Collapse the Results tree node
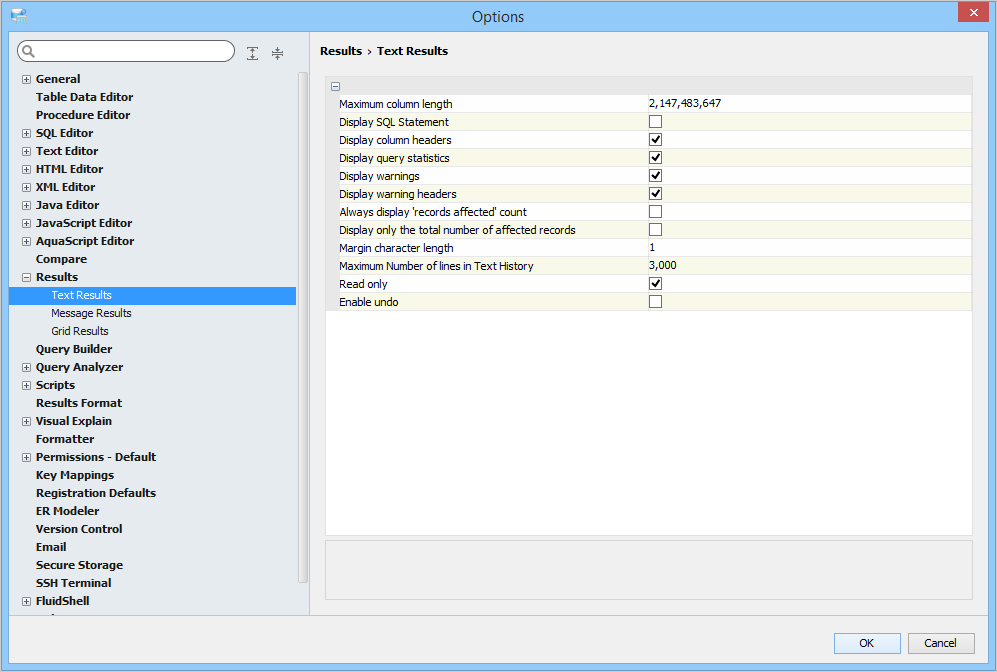Viewport: 997px width, 672px height. (26, 277)
